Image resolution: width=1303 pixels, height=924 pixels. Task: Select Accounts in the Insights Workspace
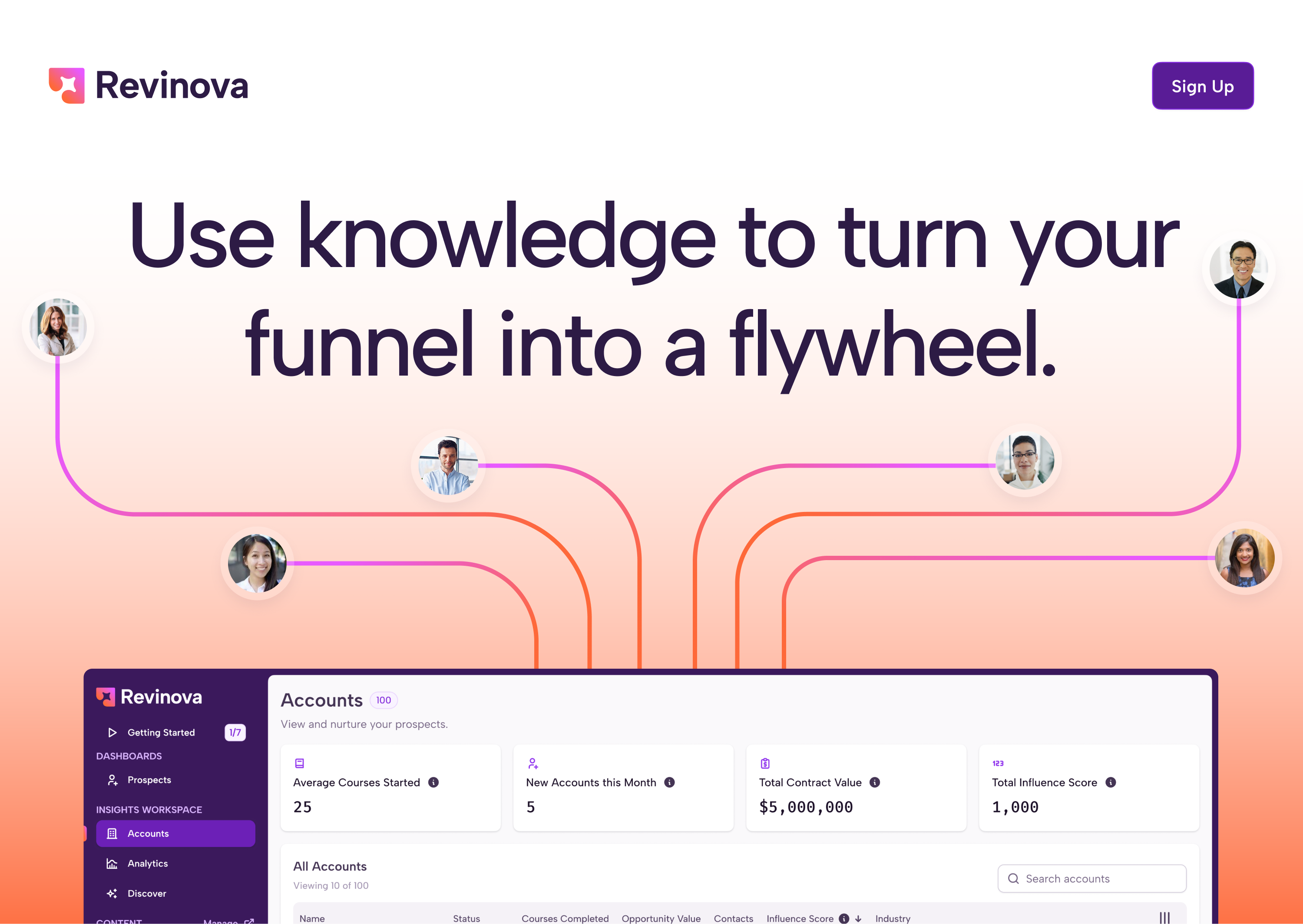click(x=175, y=834)
